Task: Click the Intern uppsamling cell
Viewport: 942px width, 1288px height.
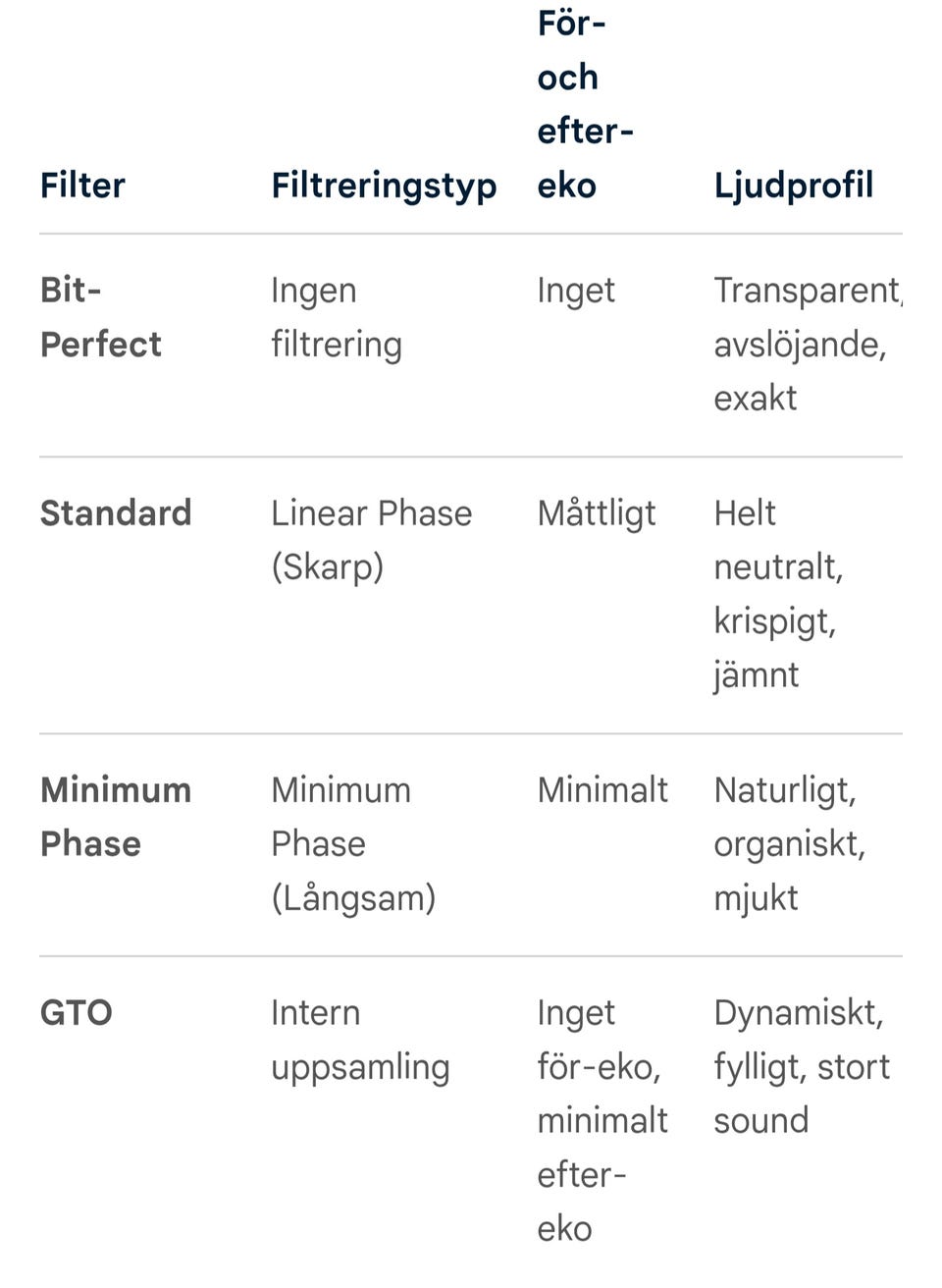Action: [360, 1040]
